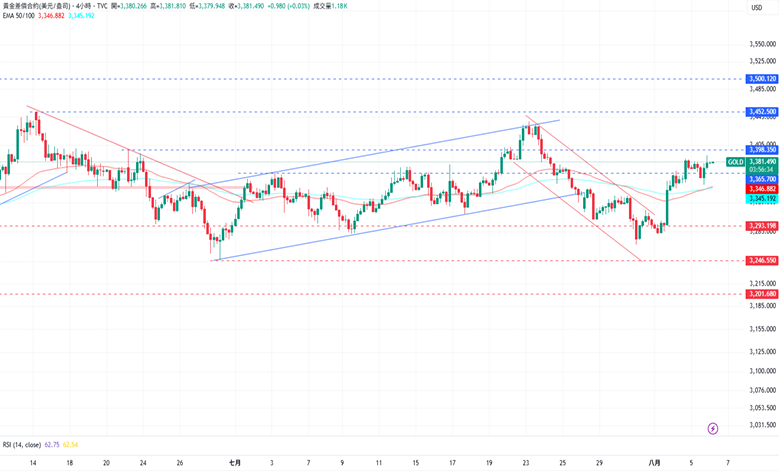Click the cyan EMA value 3,345.192 in legend

tap(81, 16)
